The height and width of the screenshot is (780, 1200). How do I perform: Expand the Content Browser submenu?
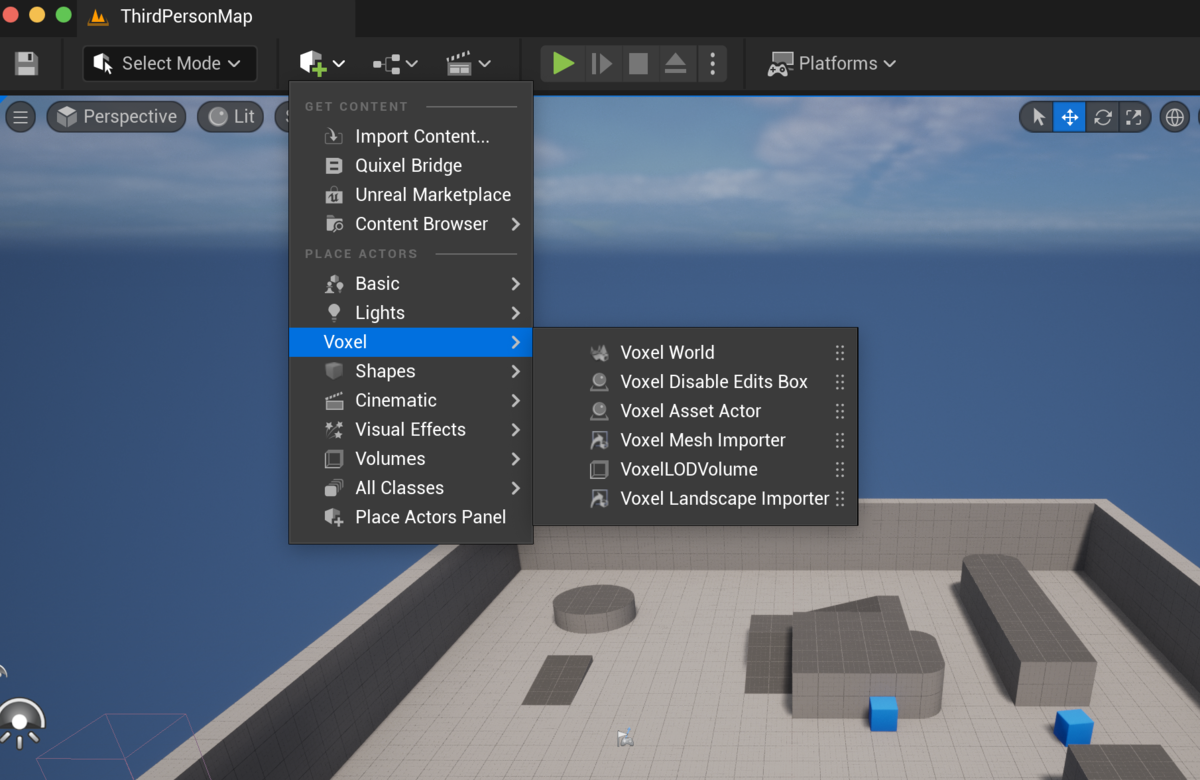click(411, 224)
